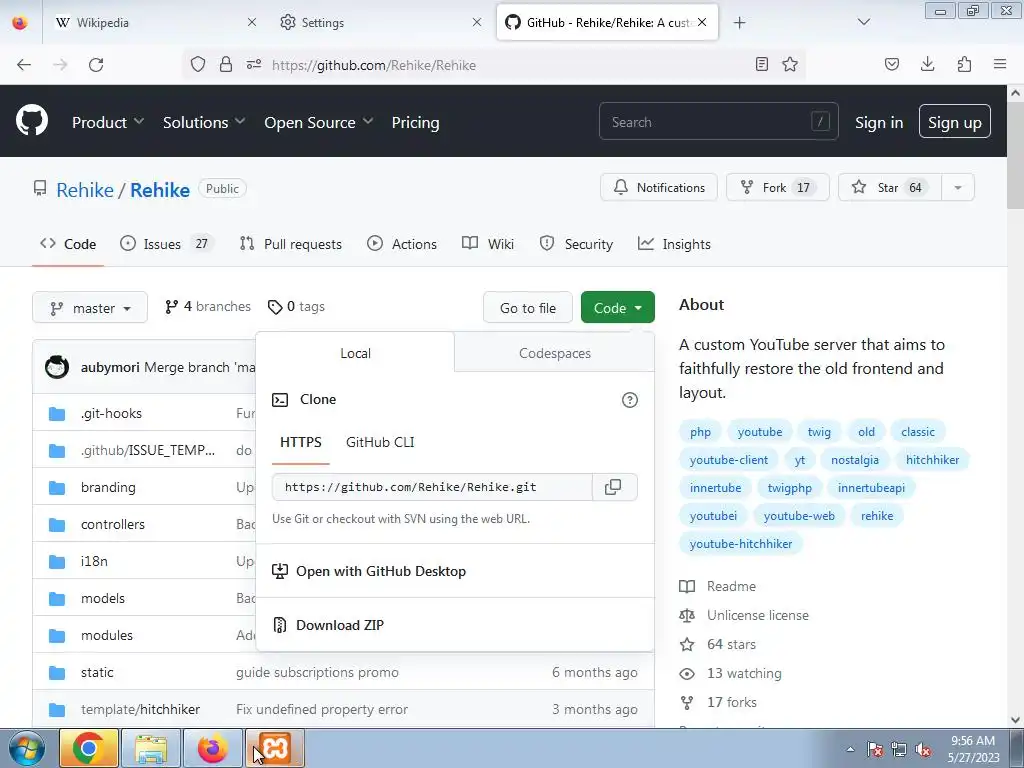This screenshot has width=1024, height=768.
Task: Click the GitHub search field
Action: (718, 121)
